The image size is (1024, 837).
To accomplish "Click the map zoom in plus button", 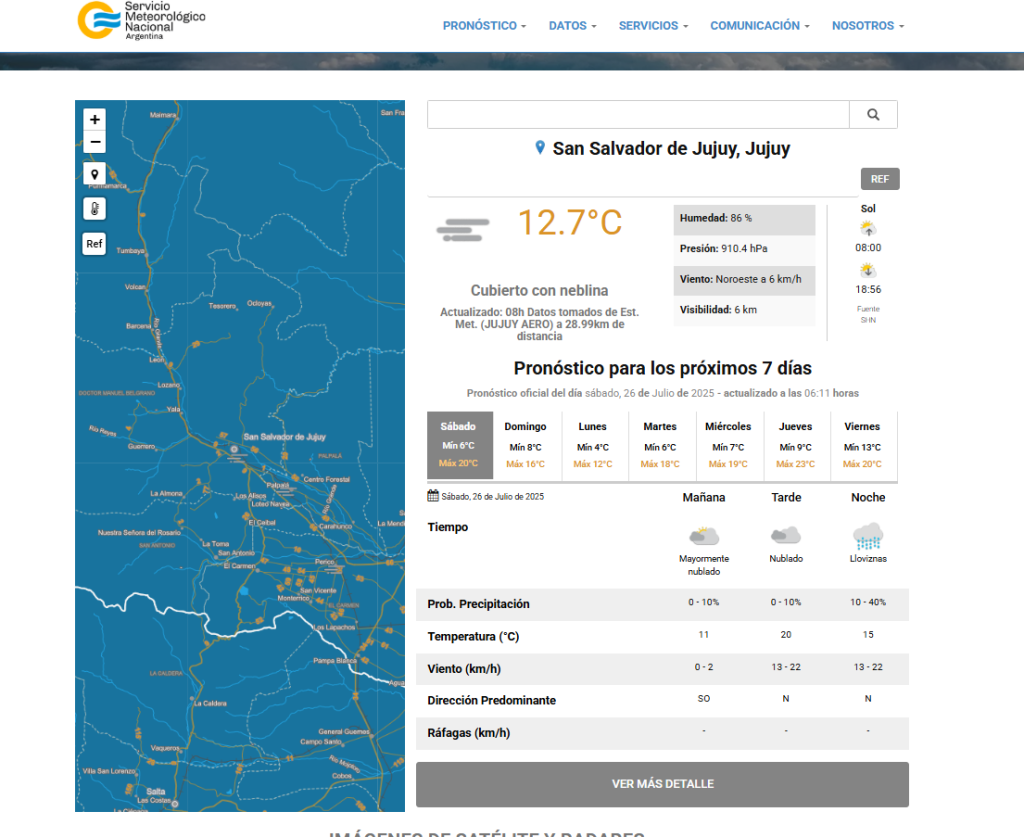I will pos(95,119).
